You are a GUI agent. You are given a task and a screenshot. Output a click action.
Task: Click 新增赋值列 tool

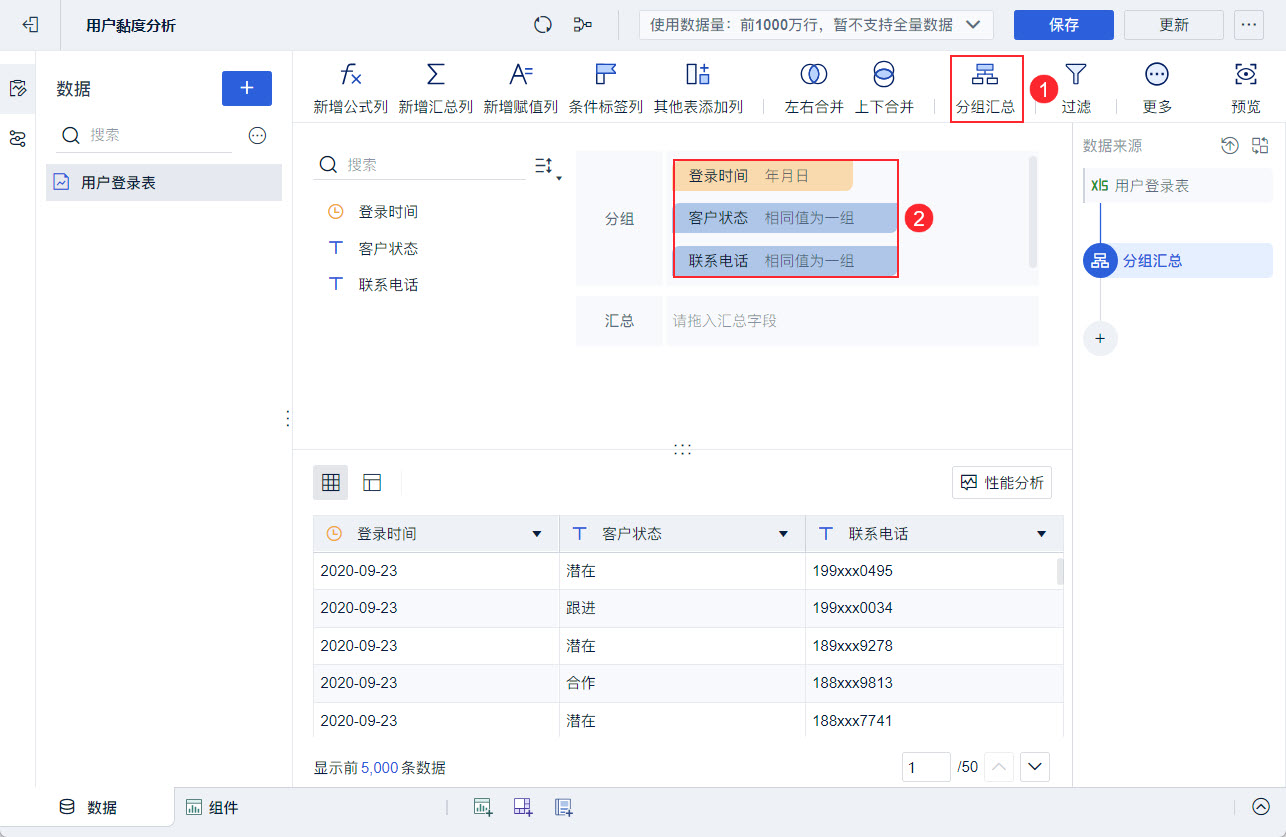click(520, 88)
